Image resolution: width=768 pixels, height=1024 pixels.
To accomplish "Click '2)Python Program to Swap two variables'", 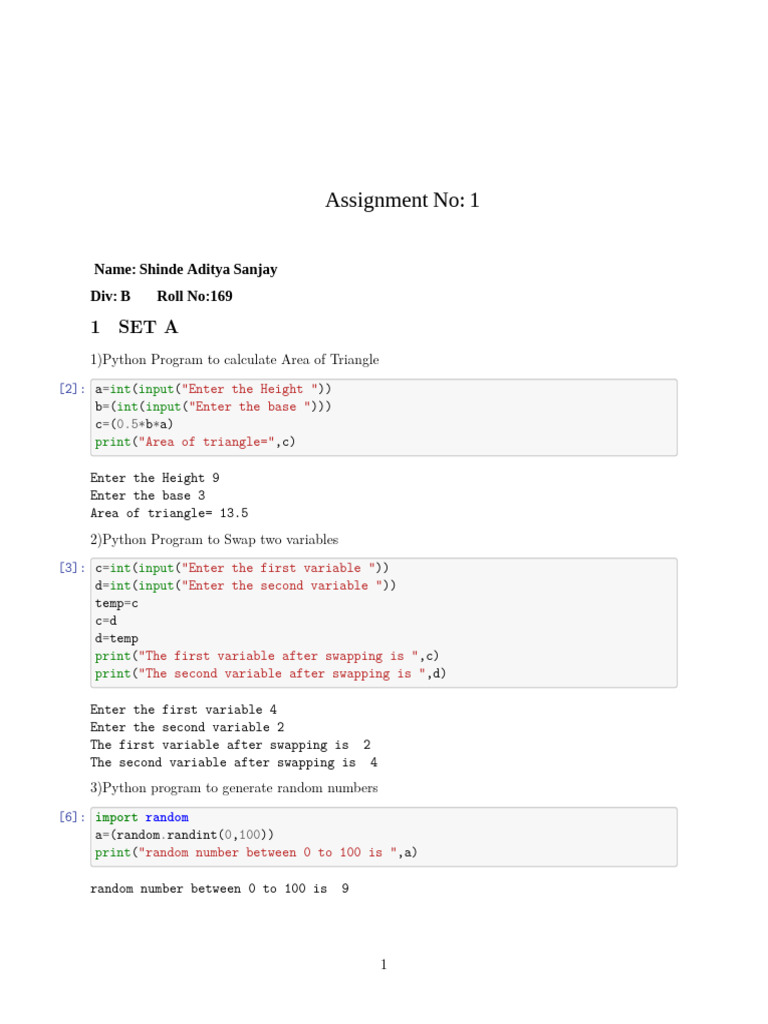I will click(214, 539).
